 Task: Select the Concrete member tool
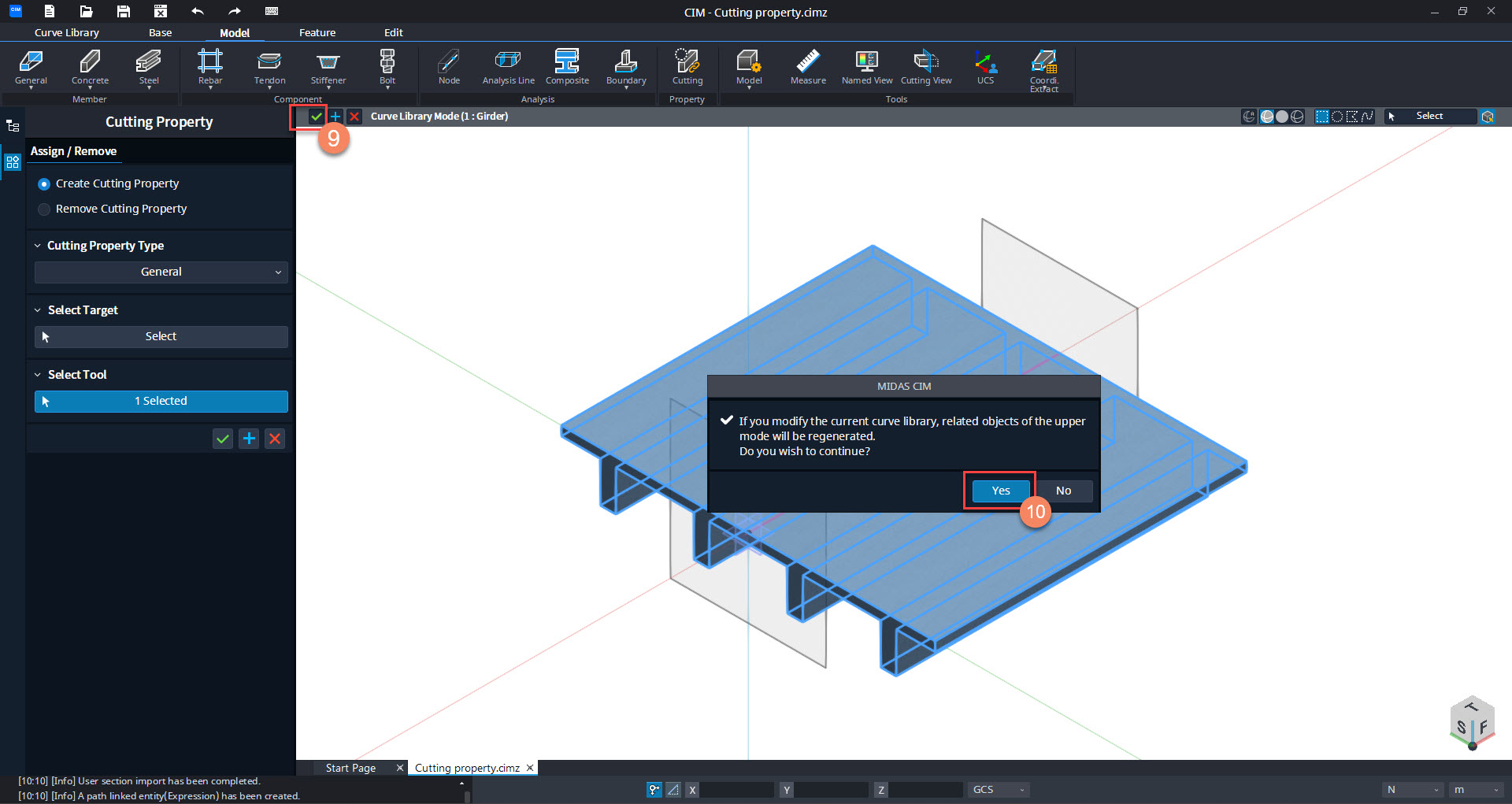pyautogui.click(x=90, y=68)
